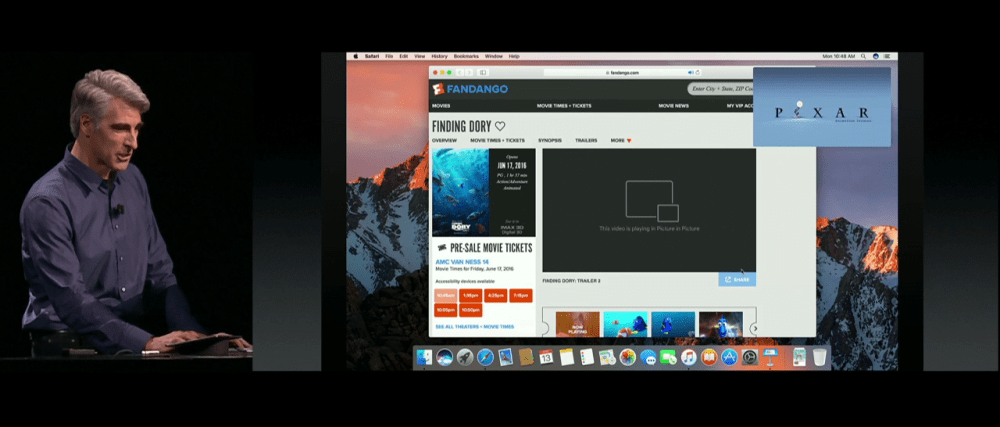Screen dimensions: 1000x427
Task: Open the Edit menu
Action: pos(404,56)
